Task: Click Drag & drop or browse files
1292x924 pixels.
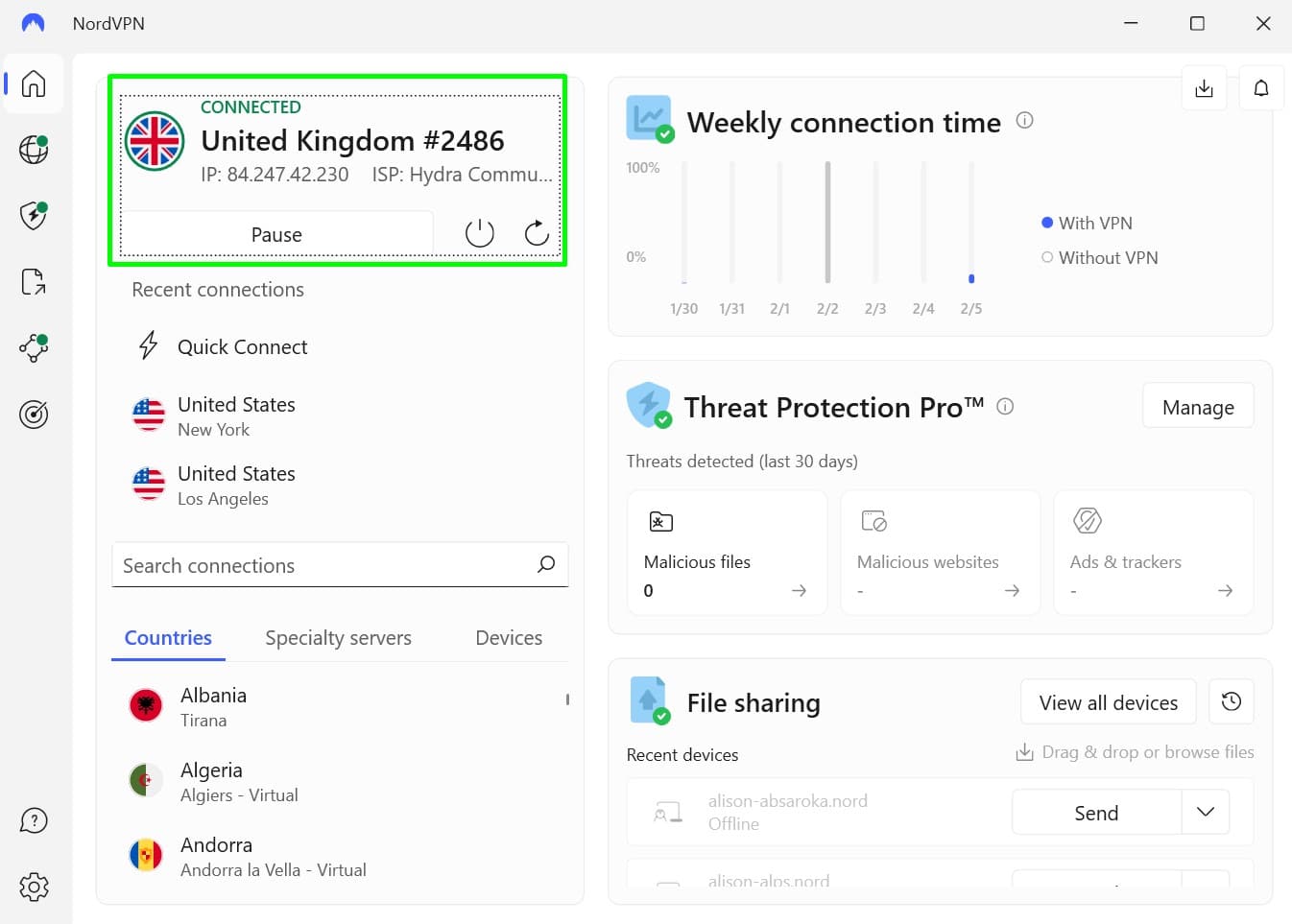Action: tap(1135, 752)
